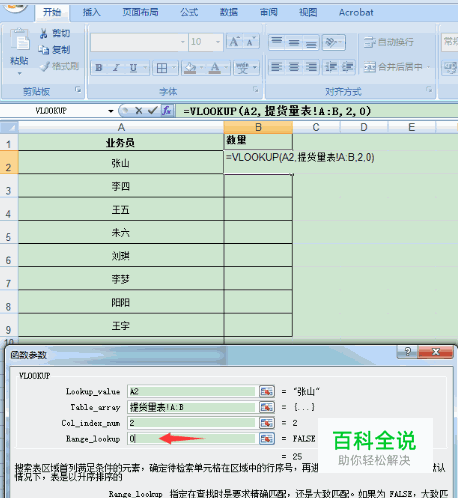Cancel formula entry with X icon
The height and width of the screenshot is (498, 458).
tap(139, 110)
